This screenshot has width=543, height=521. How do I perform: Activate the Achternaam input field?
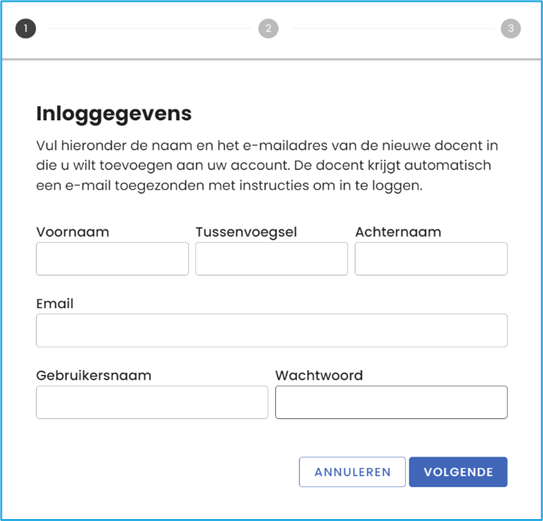431,259
